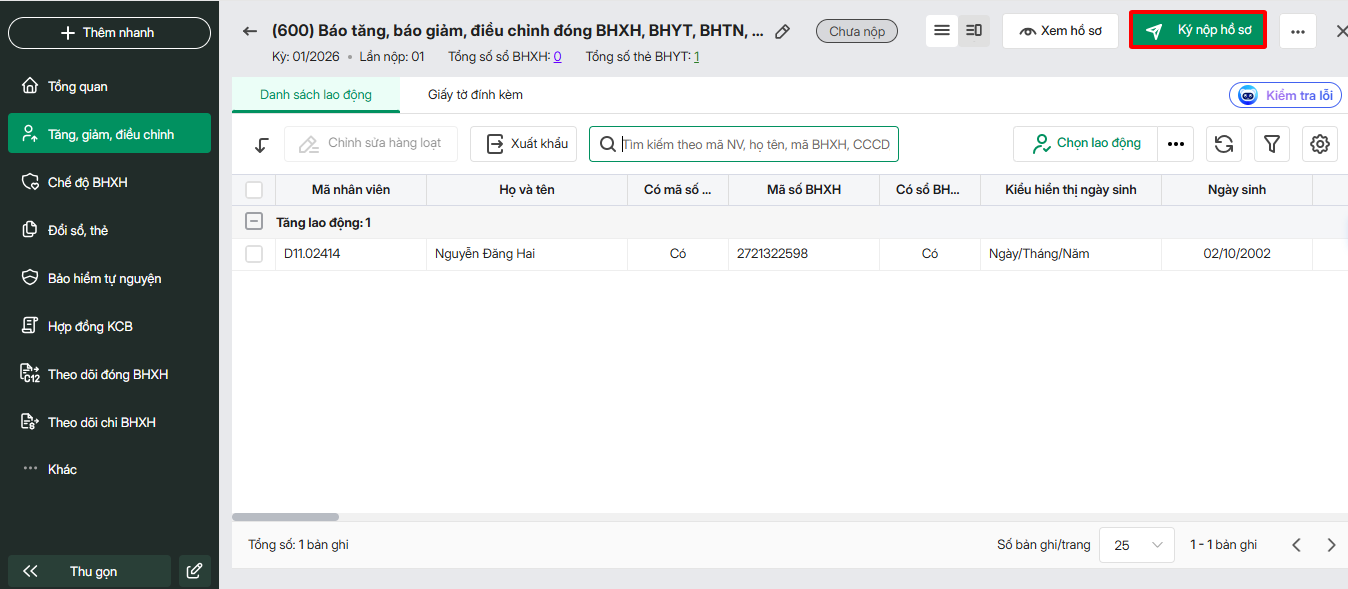Close the declaration with the X button
The image size is (1348, 589).
click(1341, 31)
